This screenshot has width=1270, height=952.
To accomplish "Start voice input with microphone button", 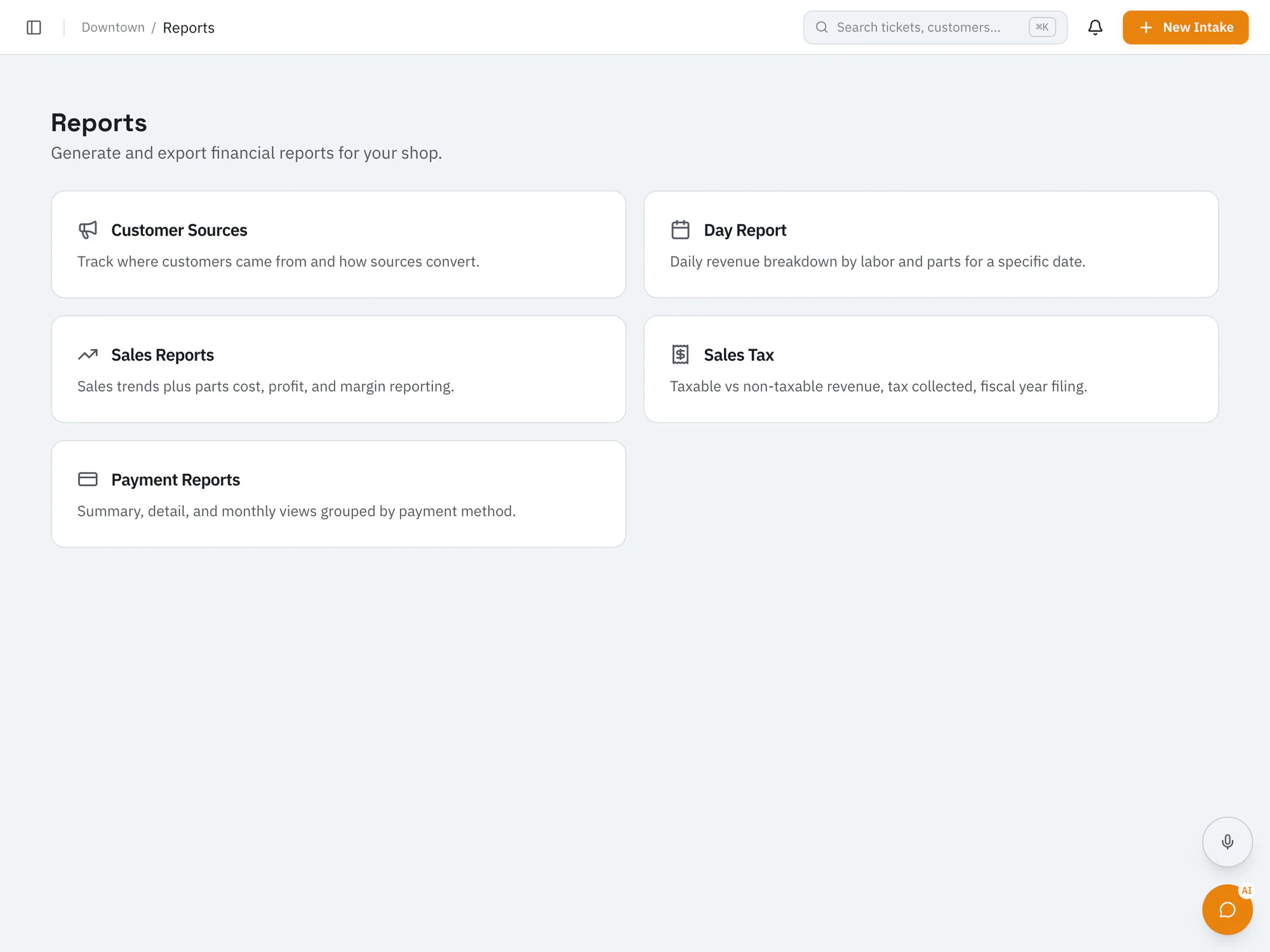I will (1227, 842).
